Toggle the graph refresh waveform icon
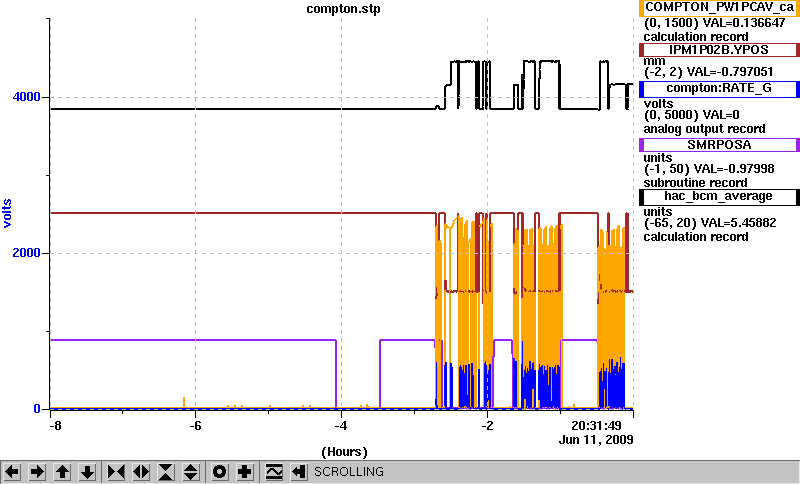Screen dimensions: 800x484 (x=274, y=472)
